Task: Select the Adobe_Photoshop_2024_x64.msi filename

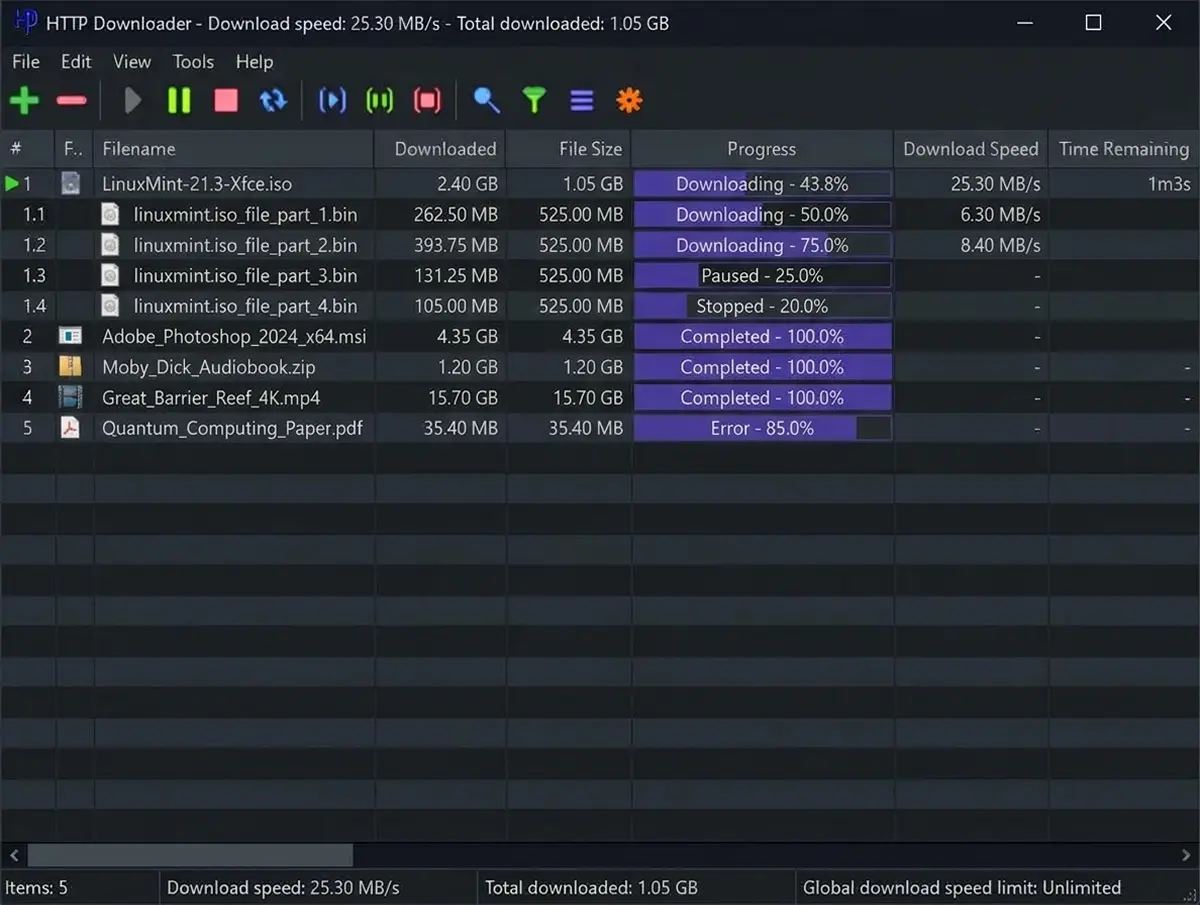Action: pyautogui.click(x=234, y=337)
